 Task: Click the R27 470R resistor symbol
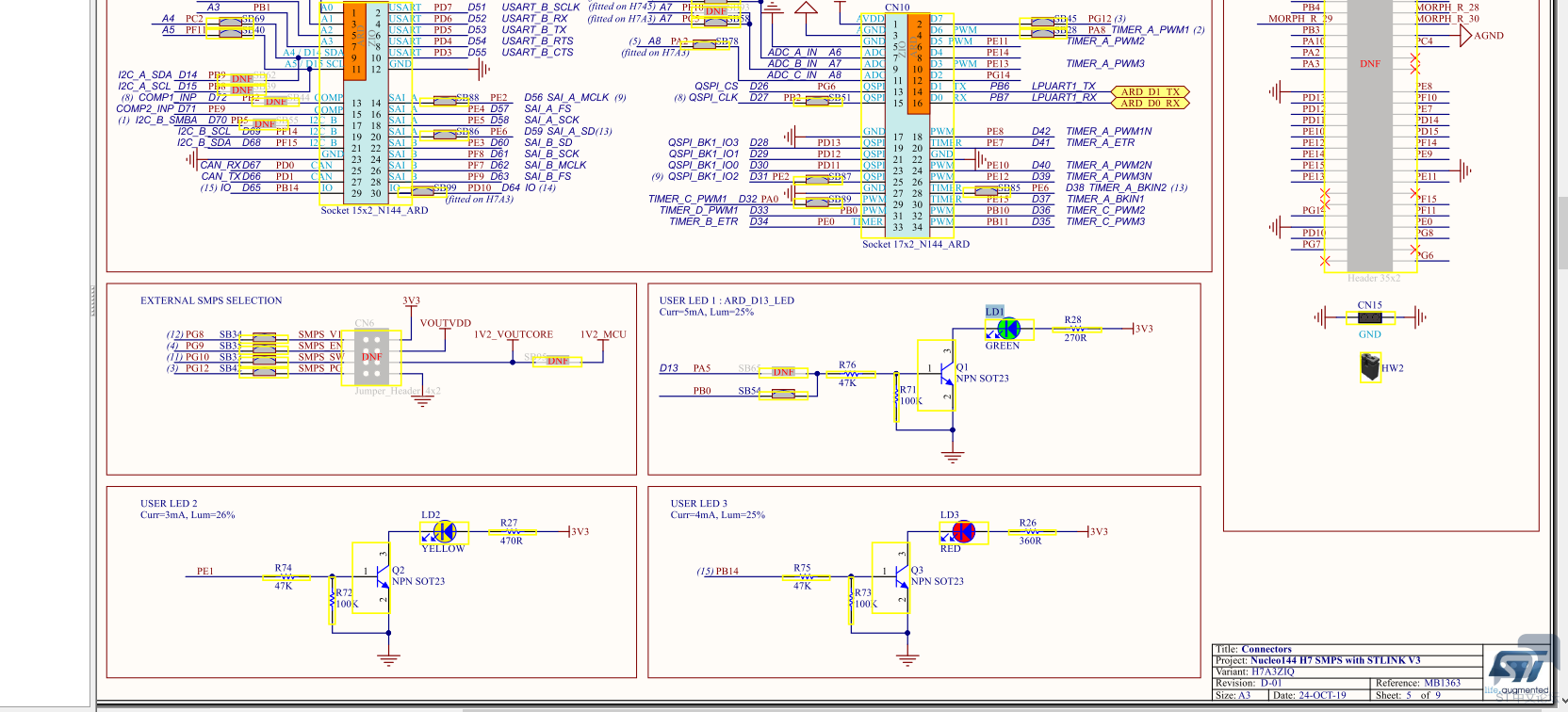tap(511, 532)
